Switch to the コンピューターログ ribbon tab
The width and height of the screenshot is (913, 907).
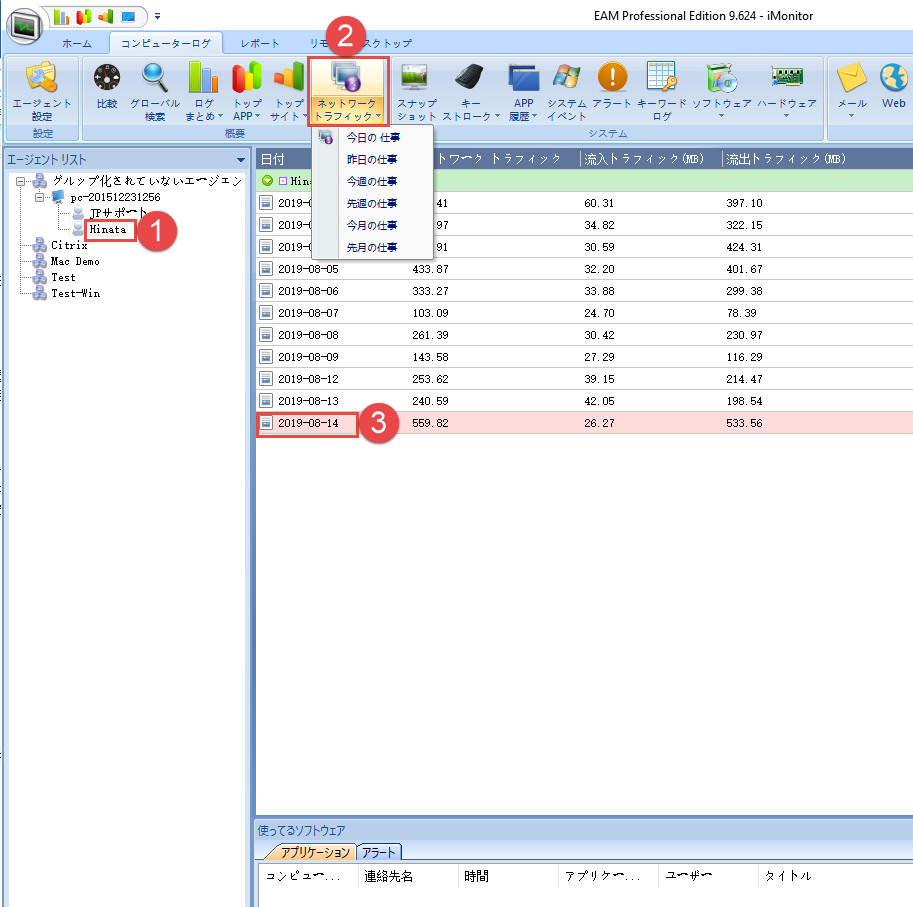(165, 43)
